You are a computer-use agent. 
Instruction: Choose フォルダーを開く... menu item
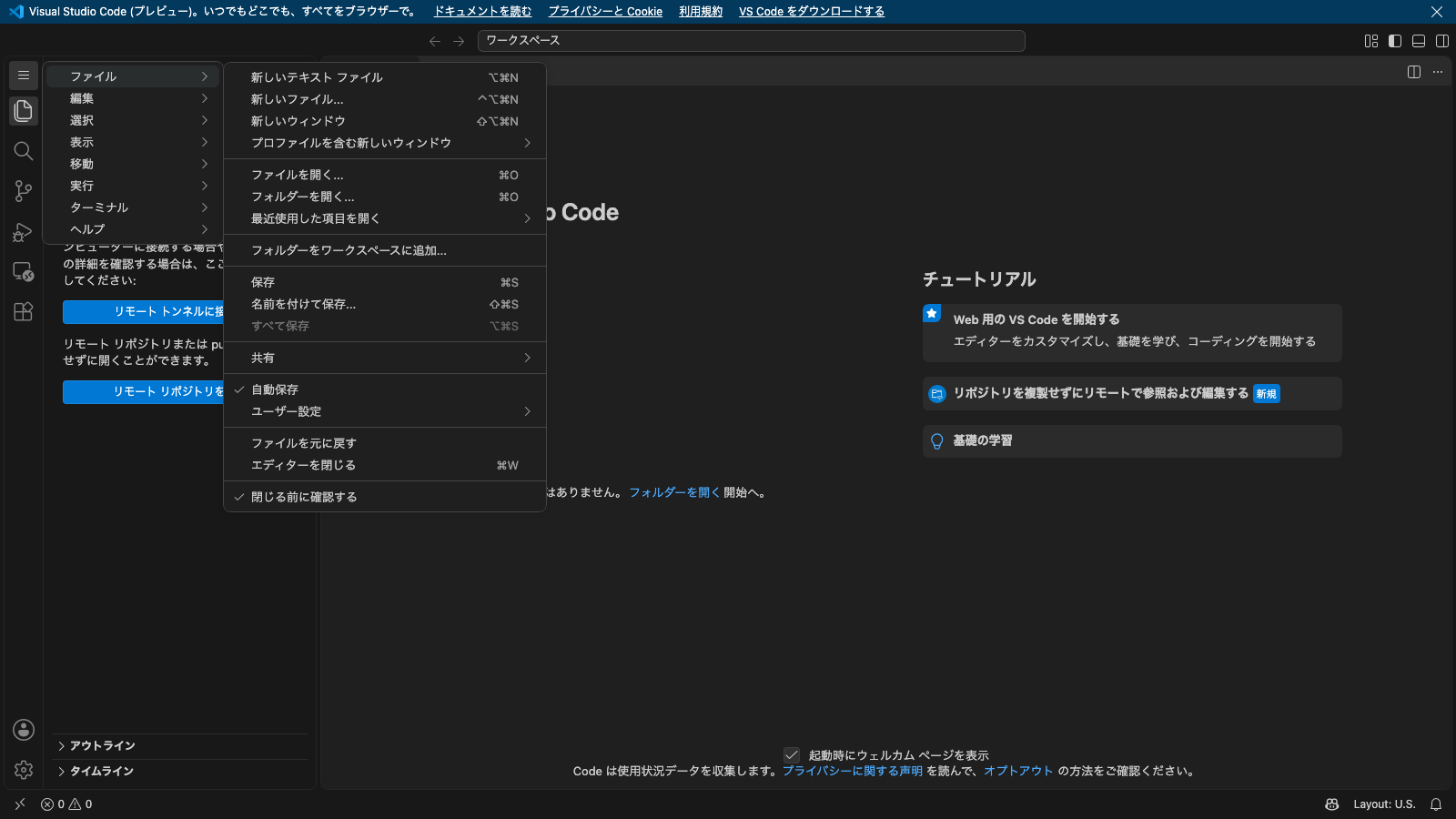coord(385,197)
